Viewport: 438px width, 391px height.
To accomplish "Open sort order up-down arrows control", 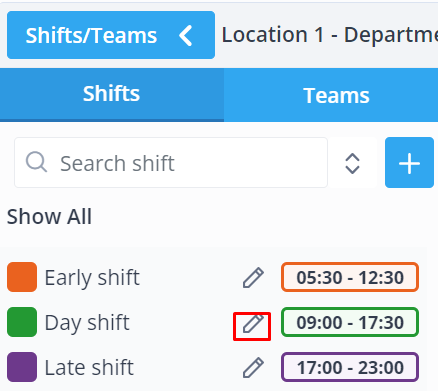I will 352,163.
